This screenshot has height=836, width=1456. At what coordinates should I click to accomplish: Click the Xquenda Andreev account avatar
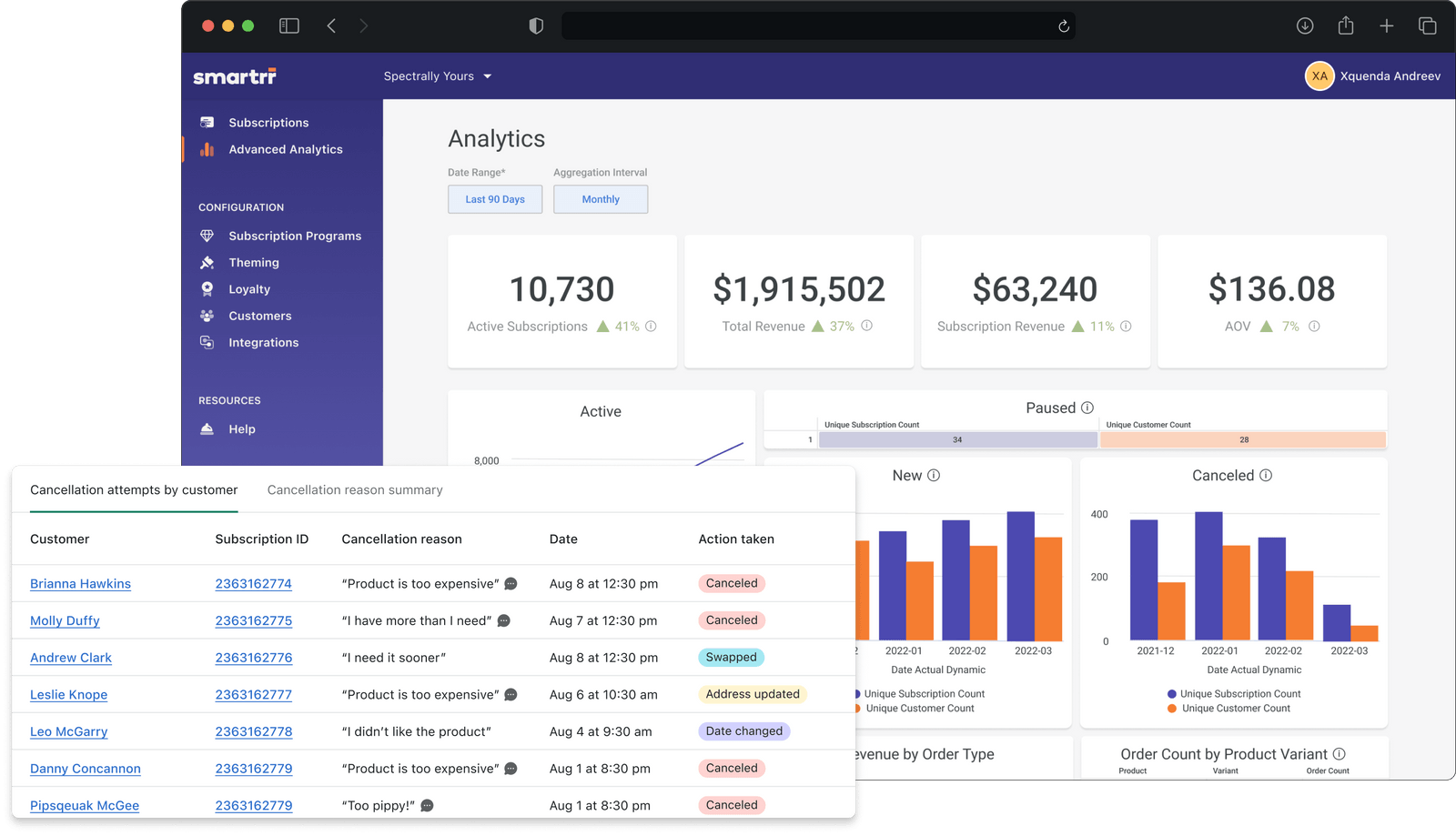point(1319,76)
